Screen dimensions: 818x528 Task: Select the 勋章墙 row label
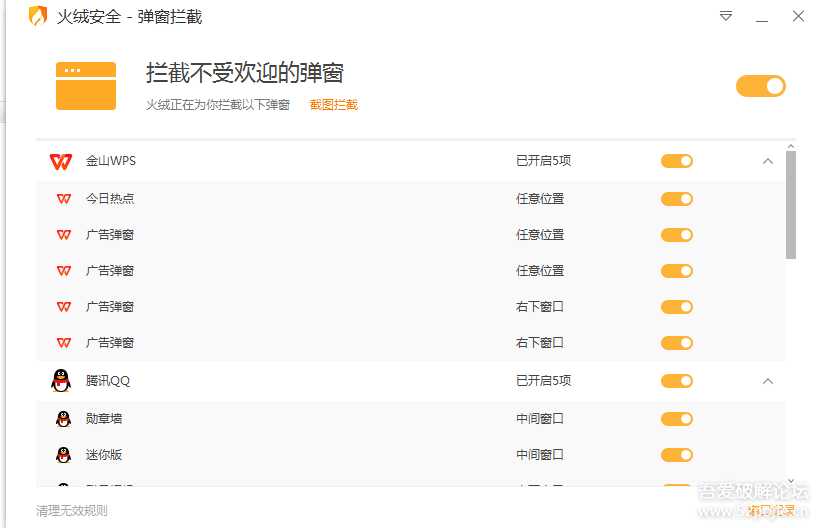pos(104,418)
